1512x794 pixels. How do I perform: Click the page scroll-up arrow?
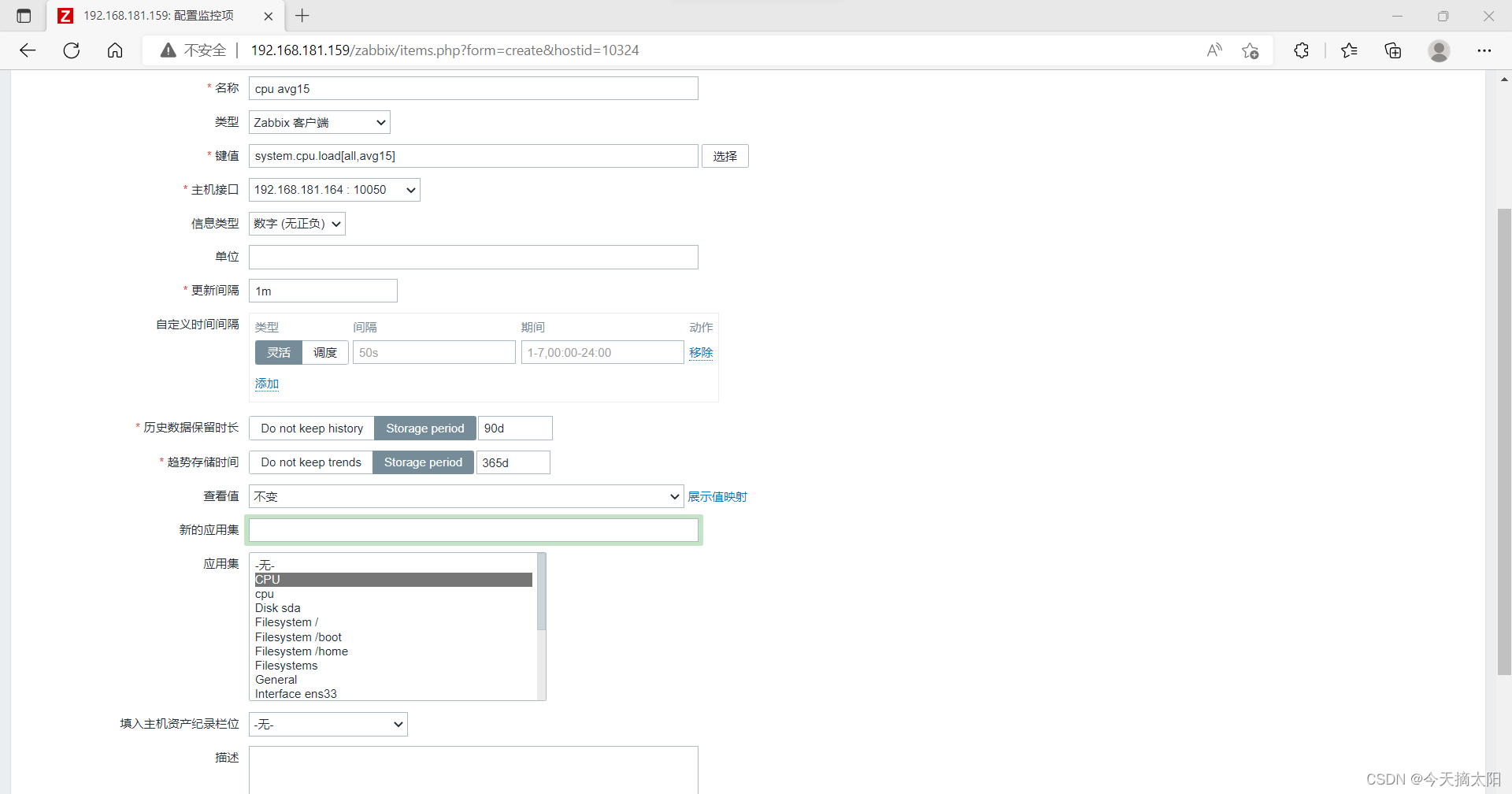tap(1504, 79)
